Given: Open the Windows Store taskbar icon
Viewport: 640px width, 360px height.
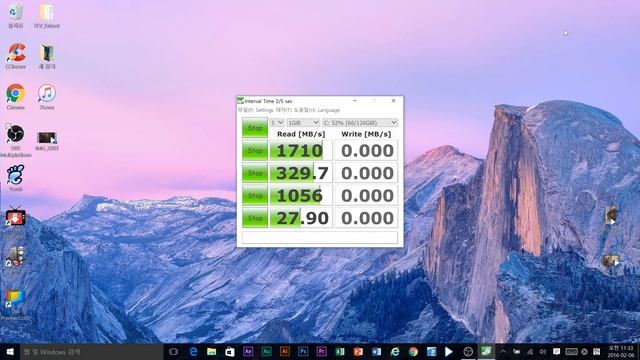Looking at the screenshot, I should pyautogui.click(x=230, y=351).
